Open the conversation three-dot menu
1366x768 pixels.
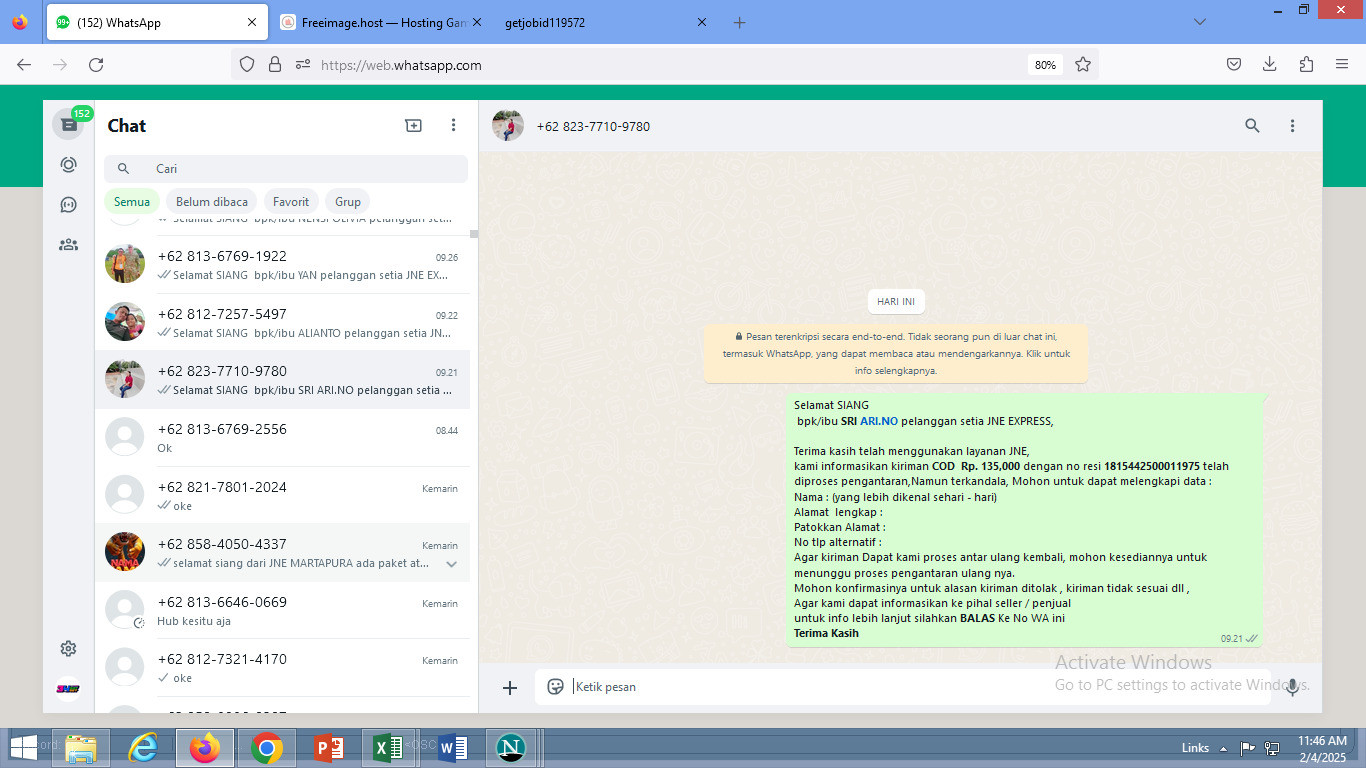(1292, 126)
